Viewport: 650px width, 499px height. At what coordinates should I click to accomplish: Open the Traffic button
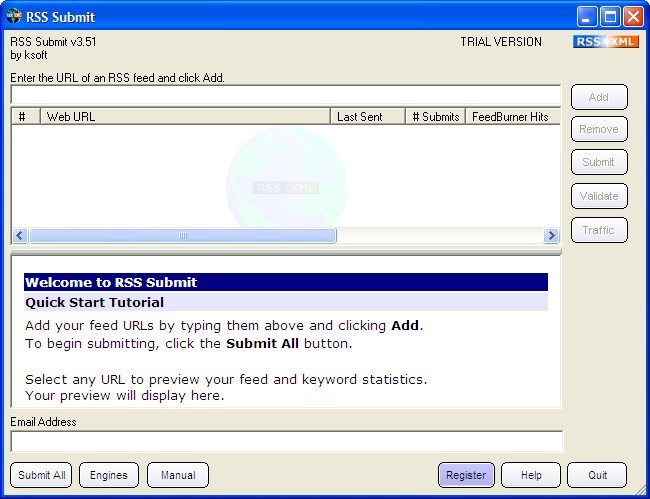599,230
